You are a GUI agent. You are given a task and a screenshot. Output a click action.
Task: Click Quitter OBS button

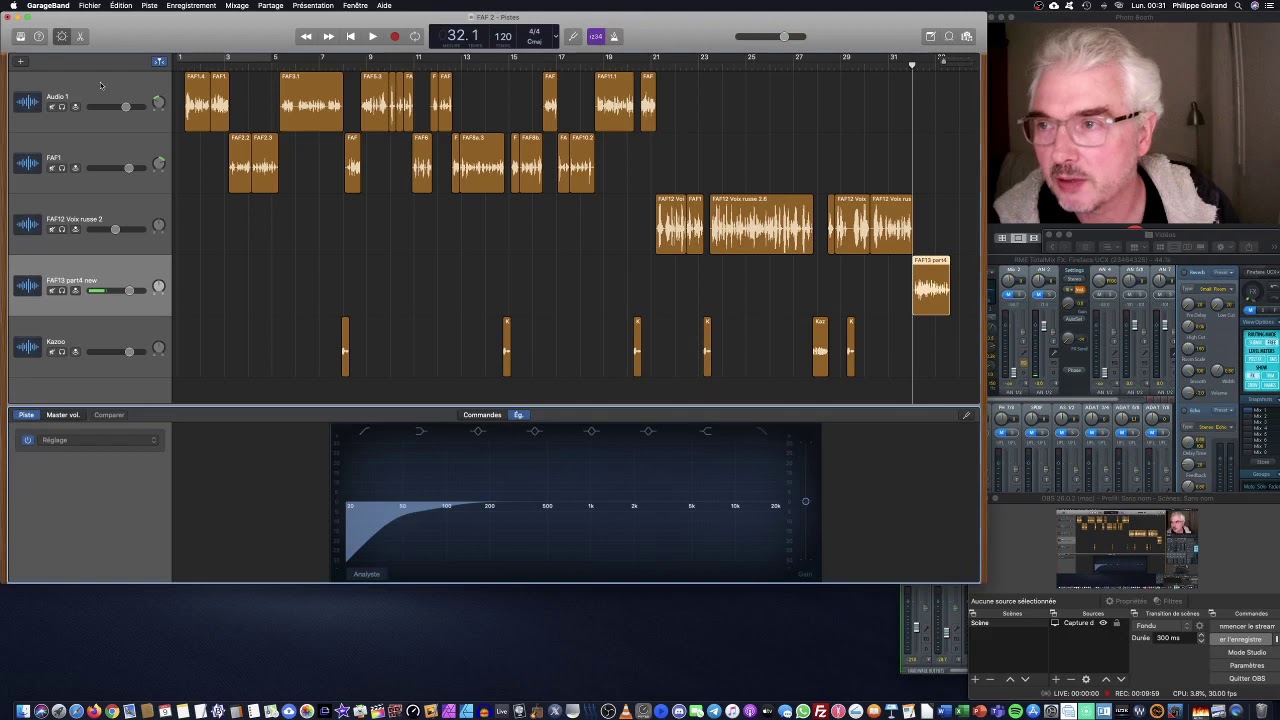(x=1246, y=678)
